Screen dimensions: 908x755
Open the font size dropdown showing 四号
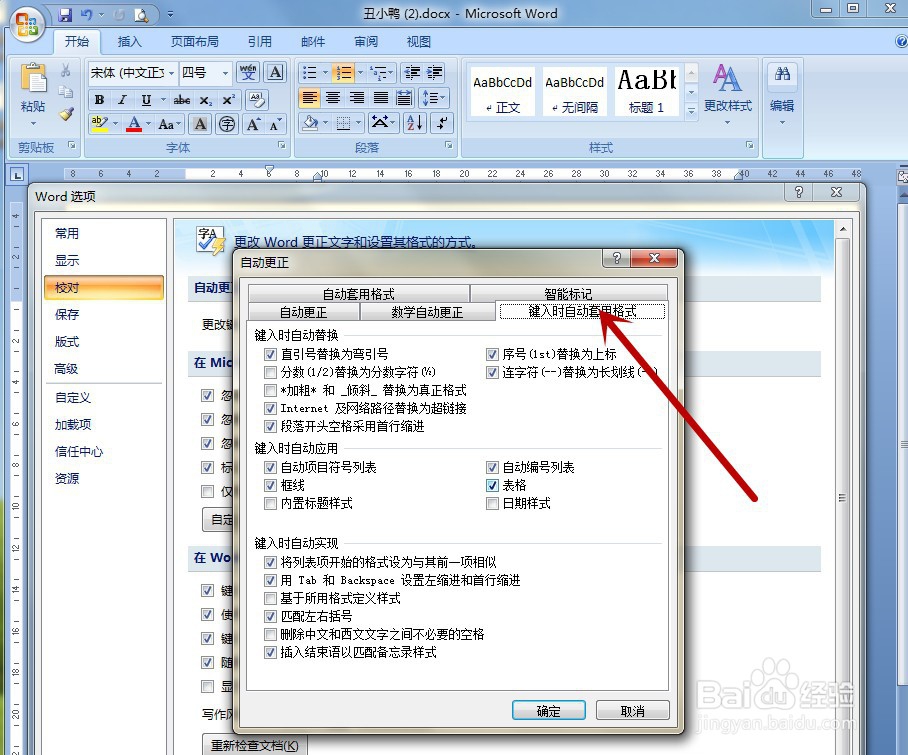point(224,73)
